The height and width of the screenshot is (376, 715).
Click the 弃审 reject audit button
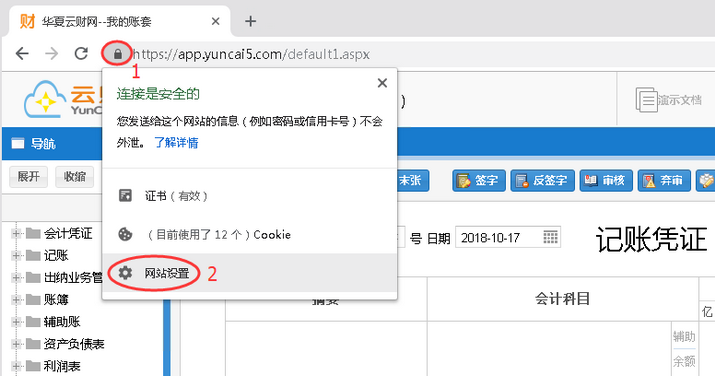(x=664, y=180)
